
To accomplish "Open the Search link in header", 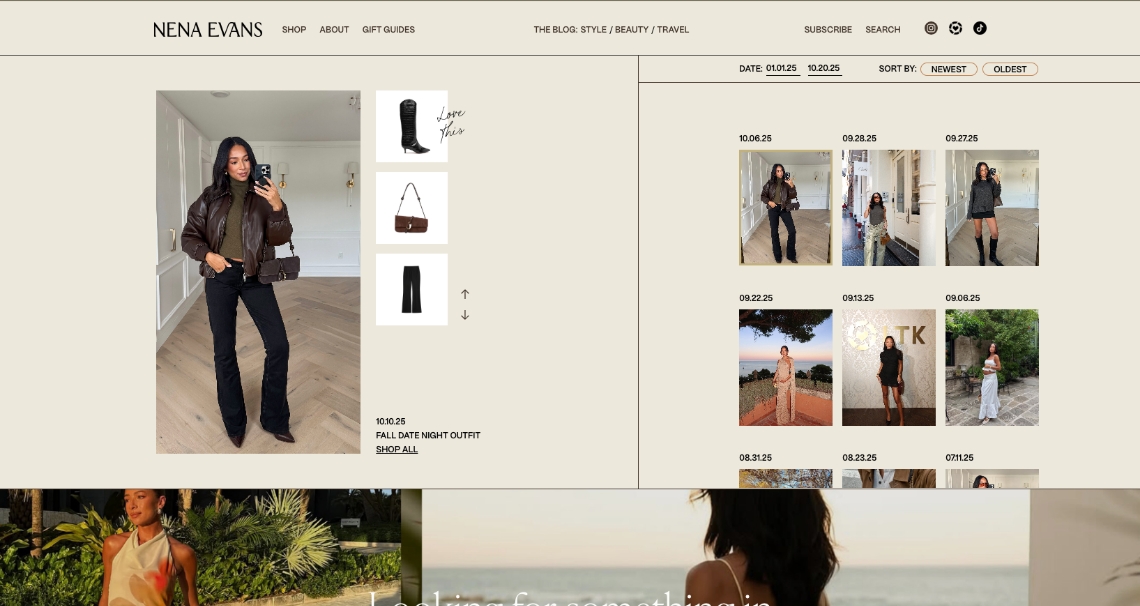I will pos(883,30).
